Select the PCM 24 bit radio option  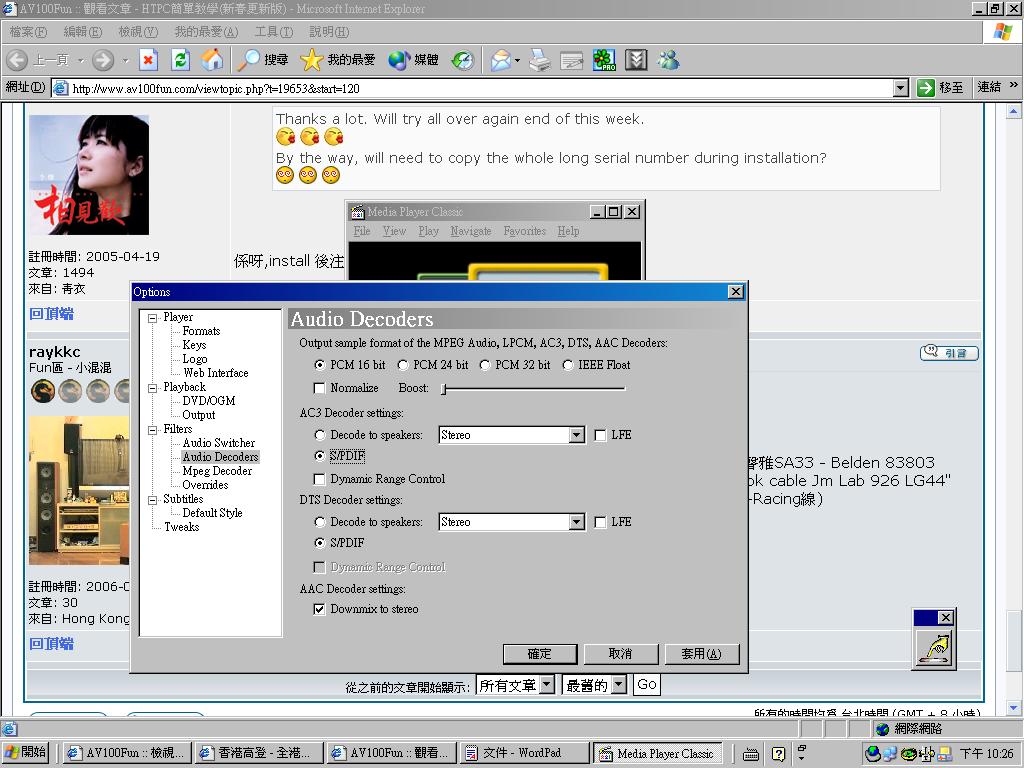coord(403,365)
